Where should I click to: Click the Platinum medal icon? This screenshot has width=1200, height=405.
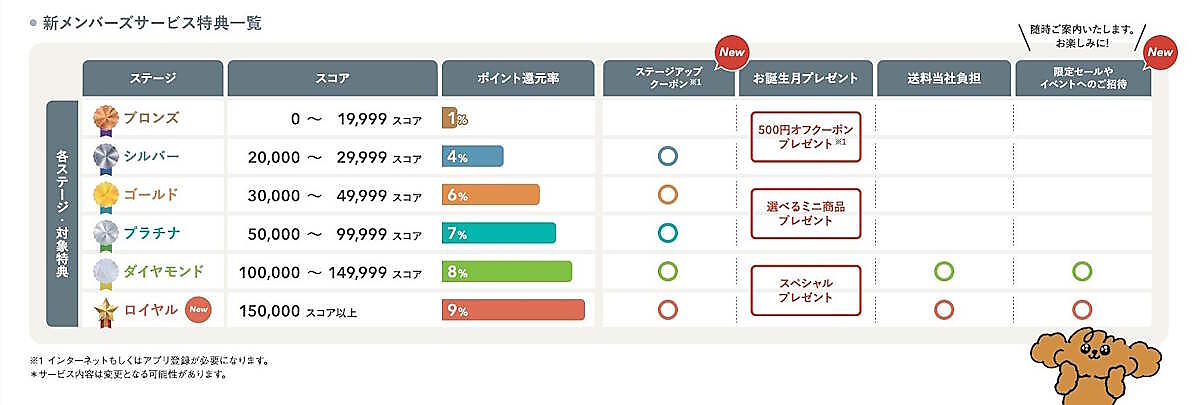pos(105,233)
